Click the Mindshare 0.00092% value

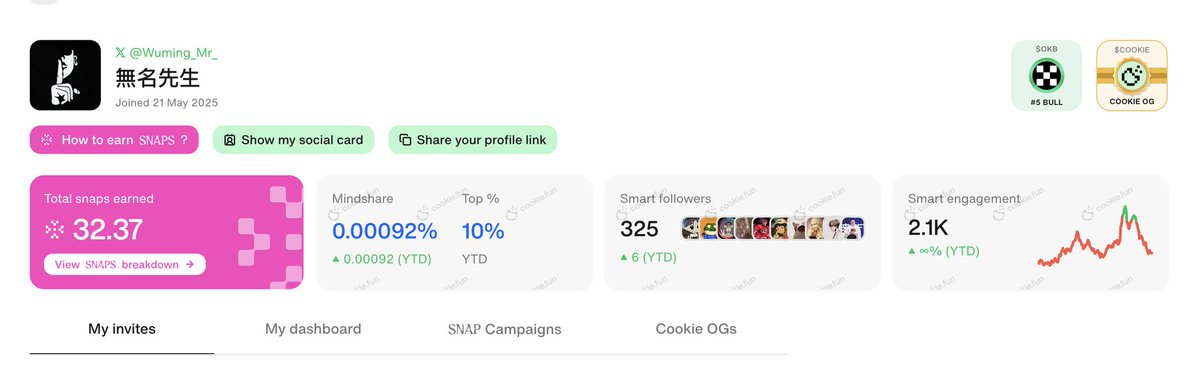pyautogui.click(x=385, y=231)
